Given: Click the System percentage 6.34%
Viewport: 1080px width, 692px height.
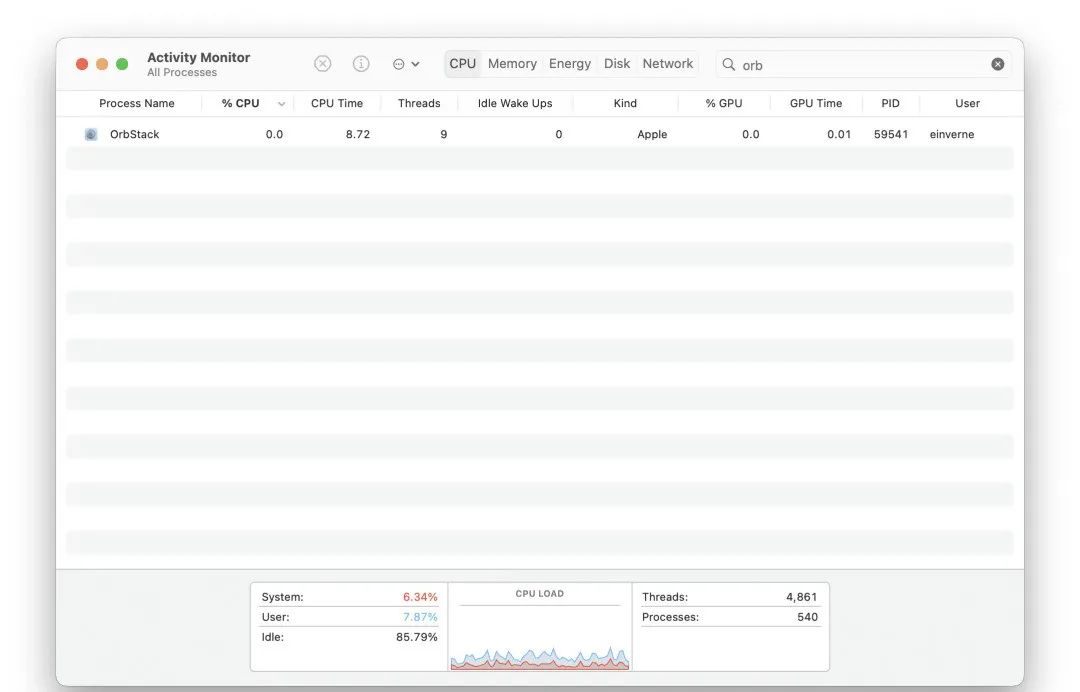Looking at the screenshot, I should (x=420, y=597).
